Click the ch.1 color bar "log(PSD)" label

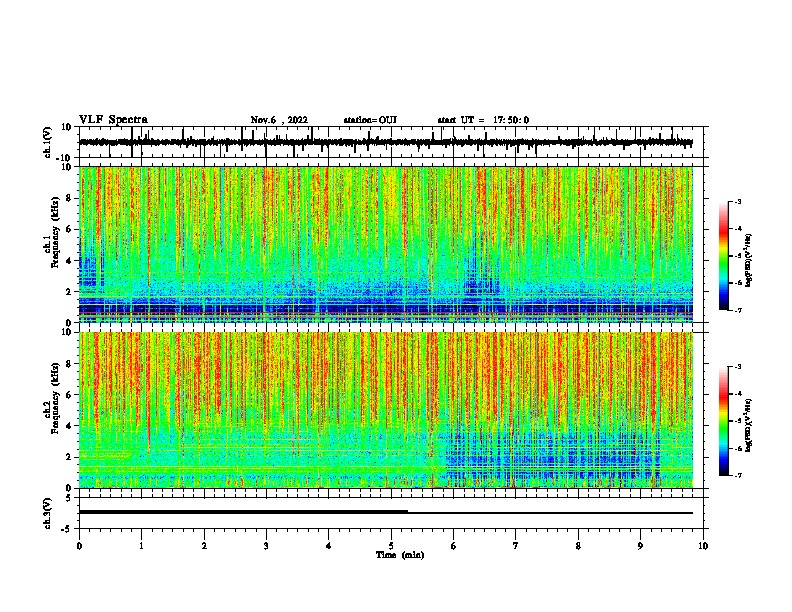749,260
